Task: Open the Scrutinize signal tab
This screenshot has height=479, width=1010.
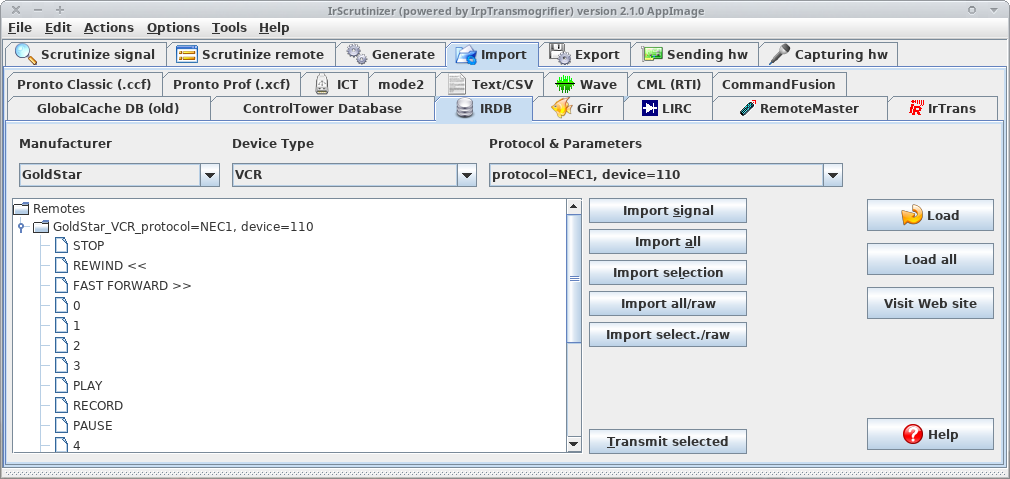Action: click(85, 54)
